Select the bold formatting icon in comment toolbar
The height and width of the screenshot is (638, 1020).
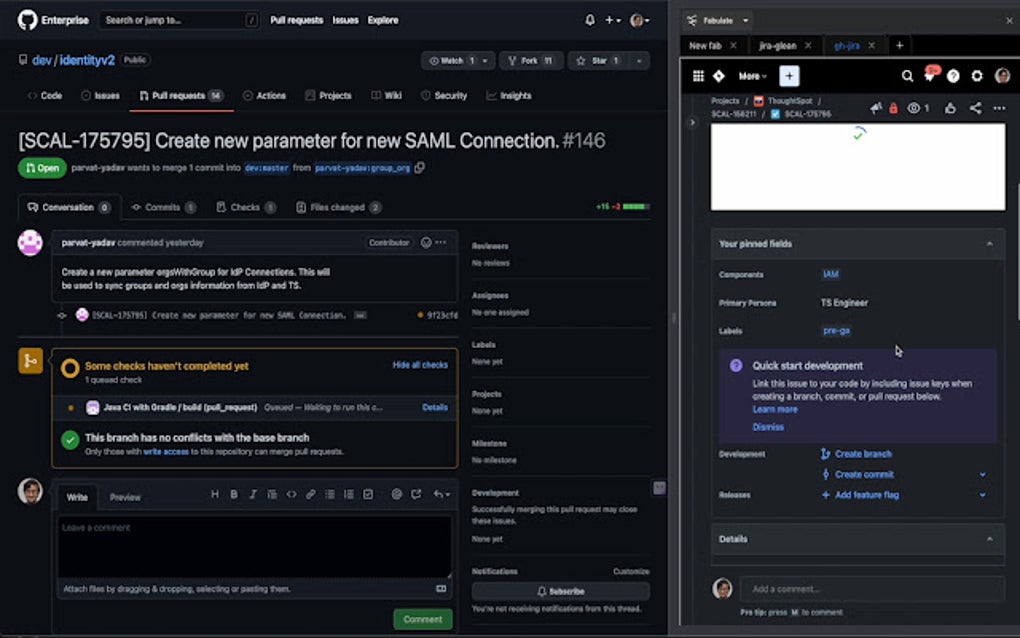(x=233, y=494)
